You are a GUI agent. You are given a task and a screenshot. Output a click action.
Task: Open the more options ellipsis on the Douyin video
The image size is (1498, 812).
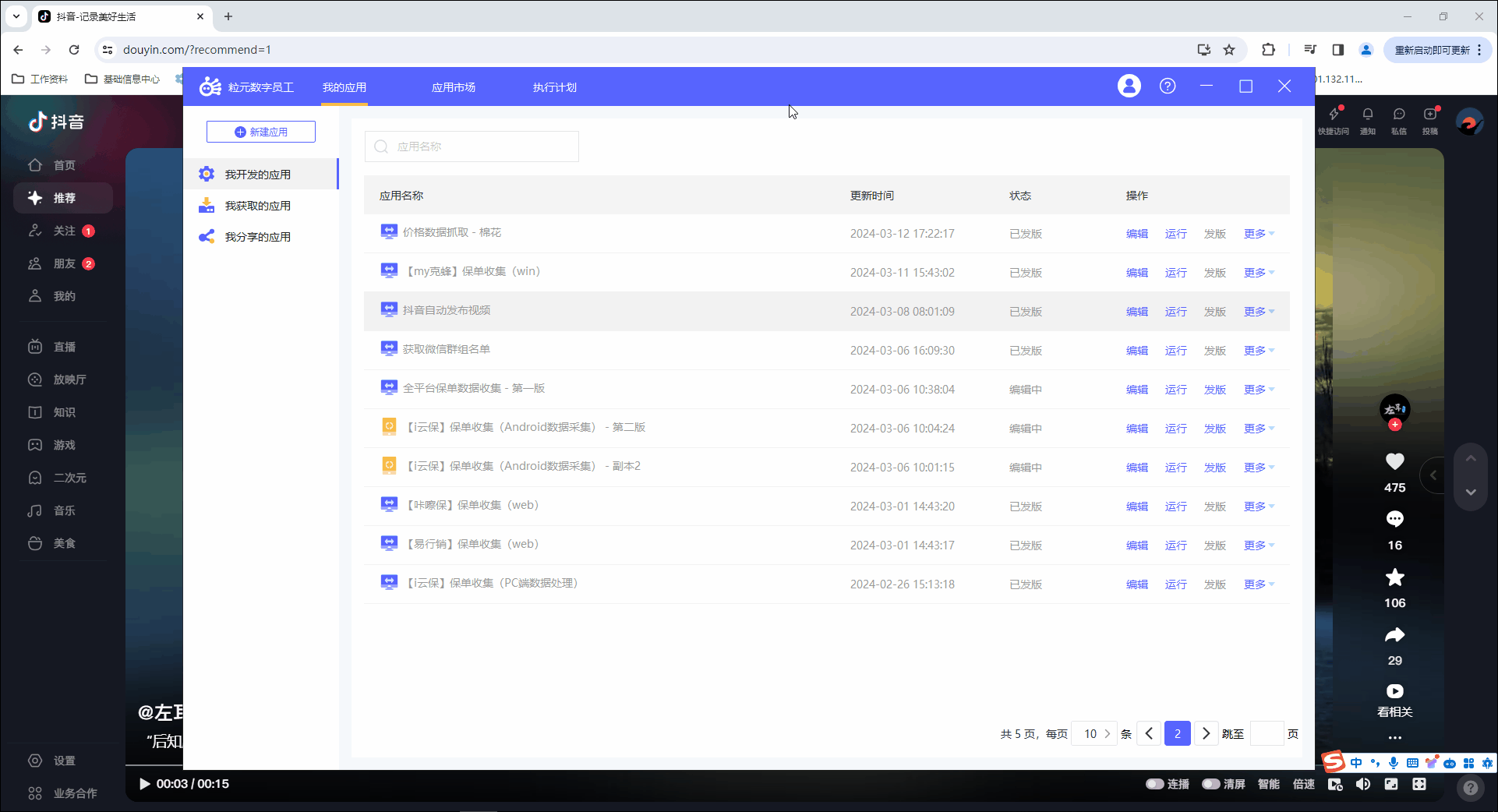(x=1394, y=737)
